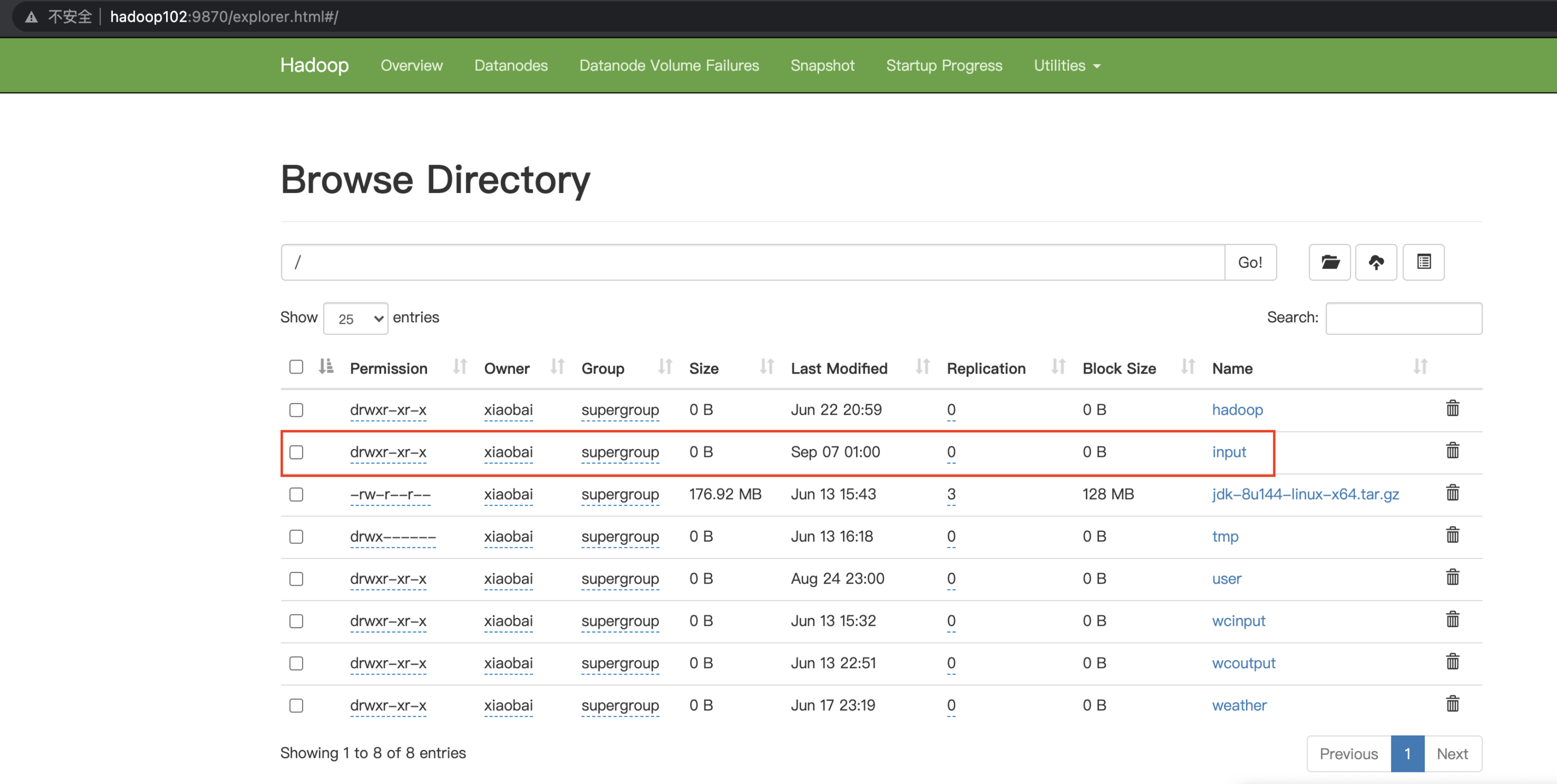This screenshot has height=784, width=1557.
Task: Click the Previous pagination button
Action: 1348,754
